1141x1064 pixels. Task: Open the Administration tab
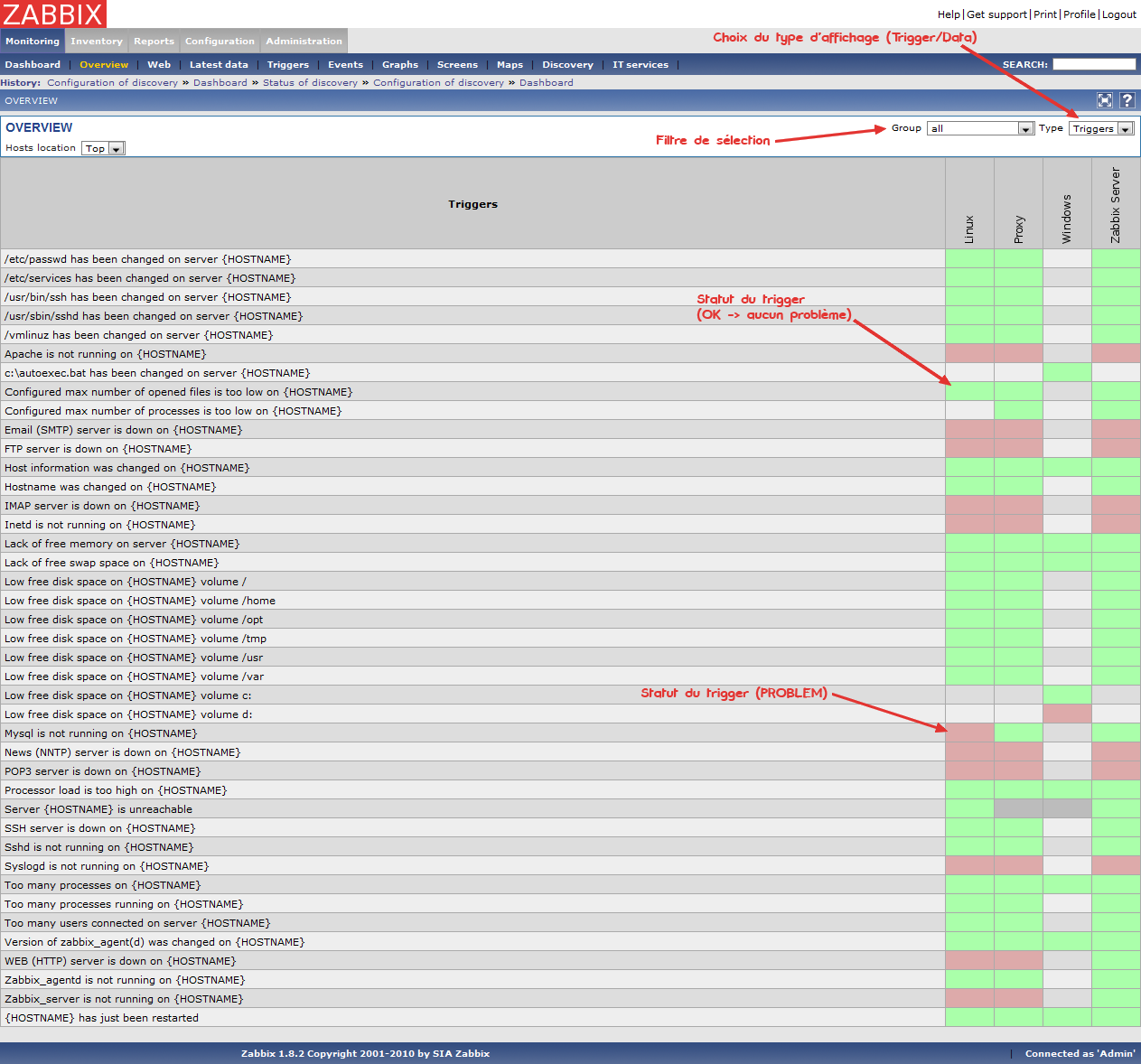pos(304,42)
